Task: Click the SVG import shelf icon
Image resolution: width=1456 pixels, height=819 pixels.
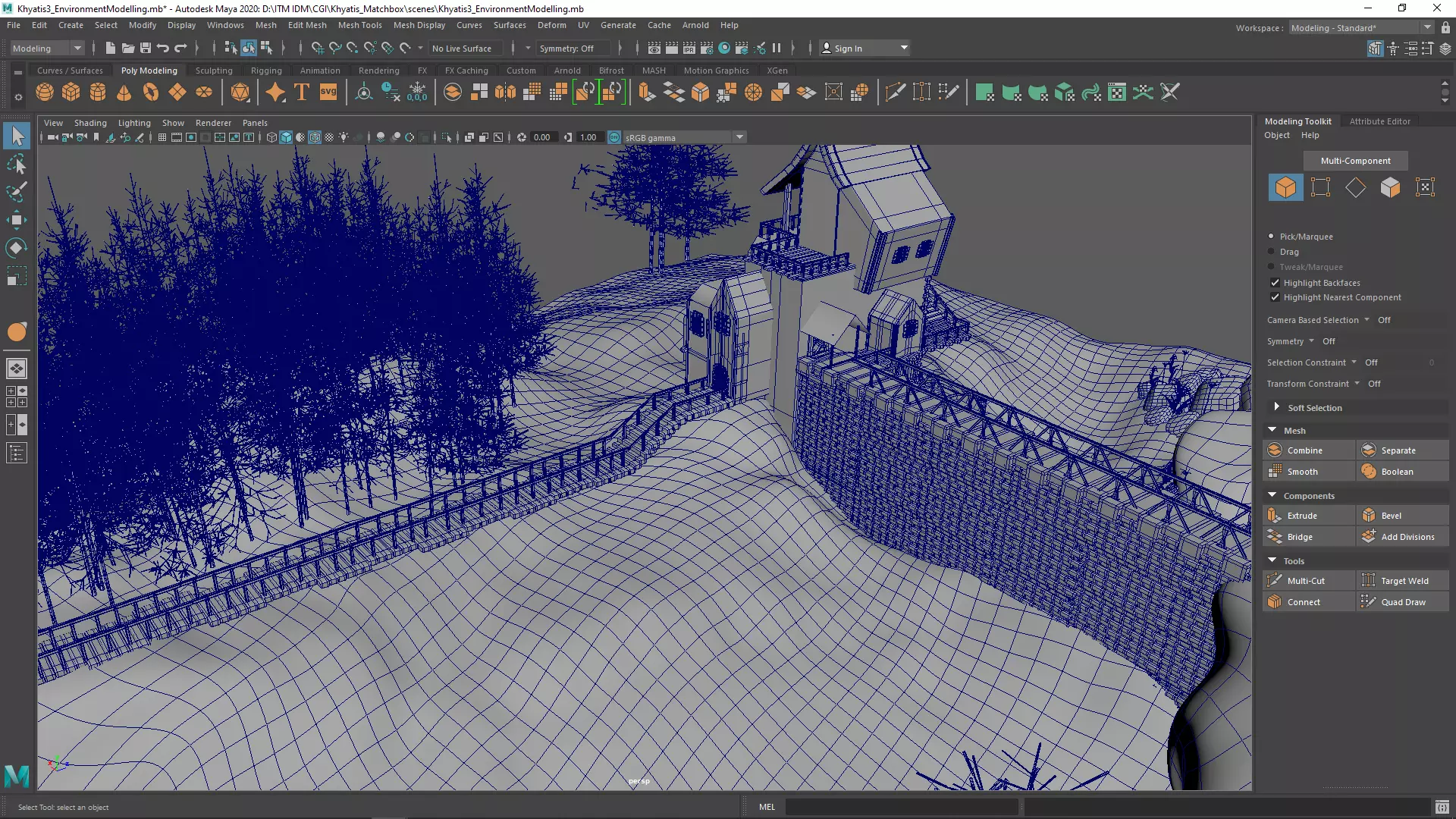Action: coord(328,93)
